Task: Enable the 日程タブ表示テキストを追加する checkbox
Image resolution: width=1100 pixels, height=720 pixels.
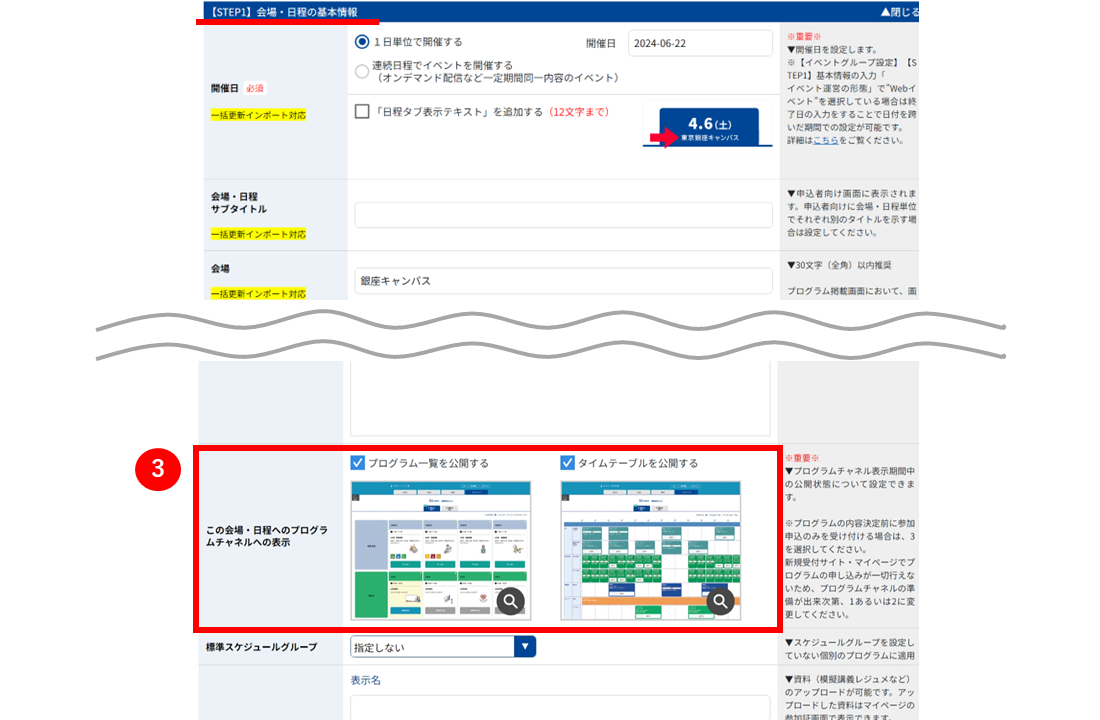Action: 362,112
